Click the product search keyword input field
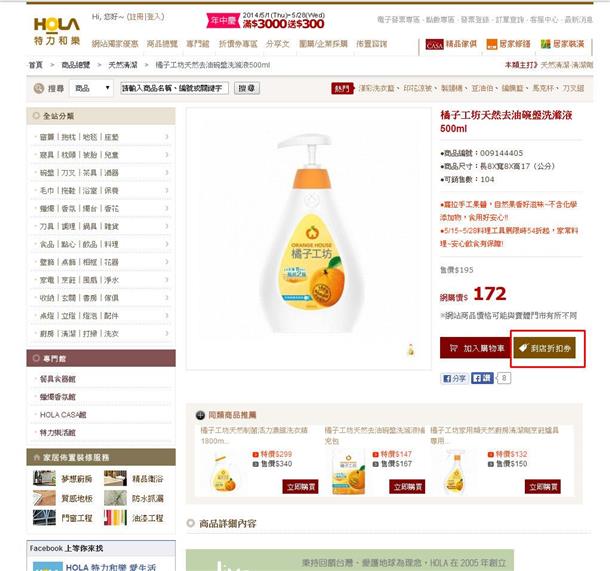610x571 pixels. [174, 89]
